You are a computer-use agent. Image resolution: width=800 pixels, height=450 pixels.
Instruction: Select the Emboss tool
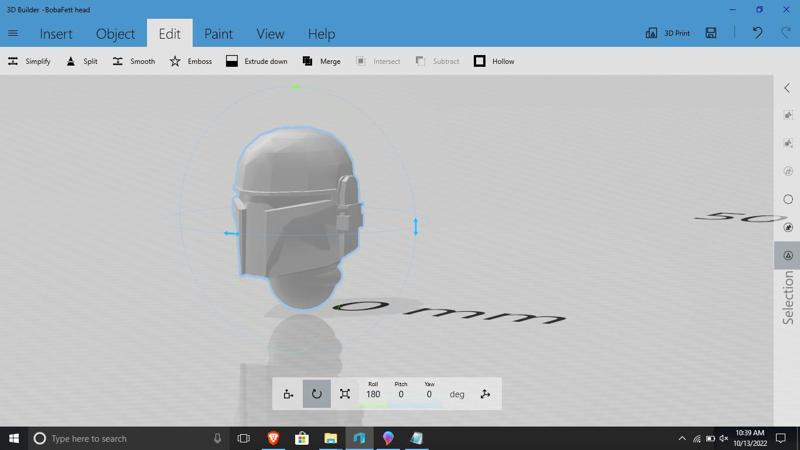[190, 61]
